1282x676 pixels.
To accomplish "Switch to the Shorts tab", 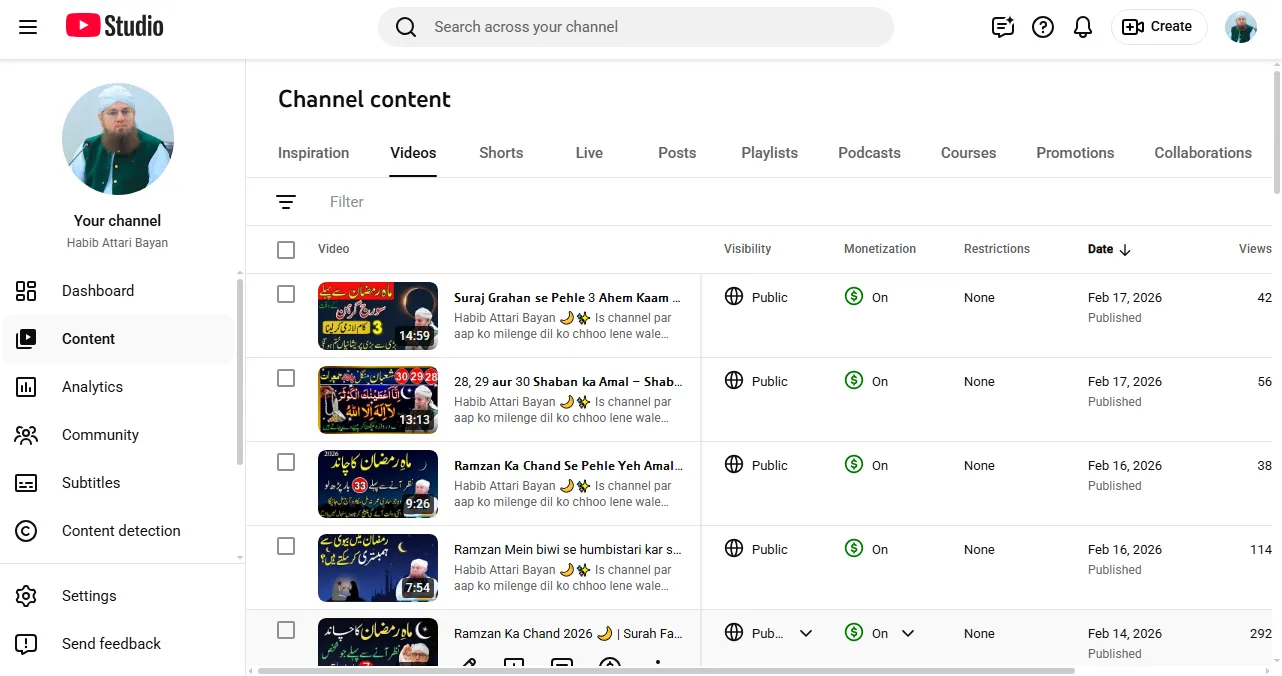I will coord(501,153).
